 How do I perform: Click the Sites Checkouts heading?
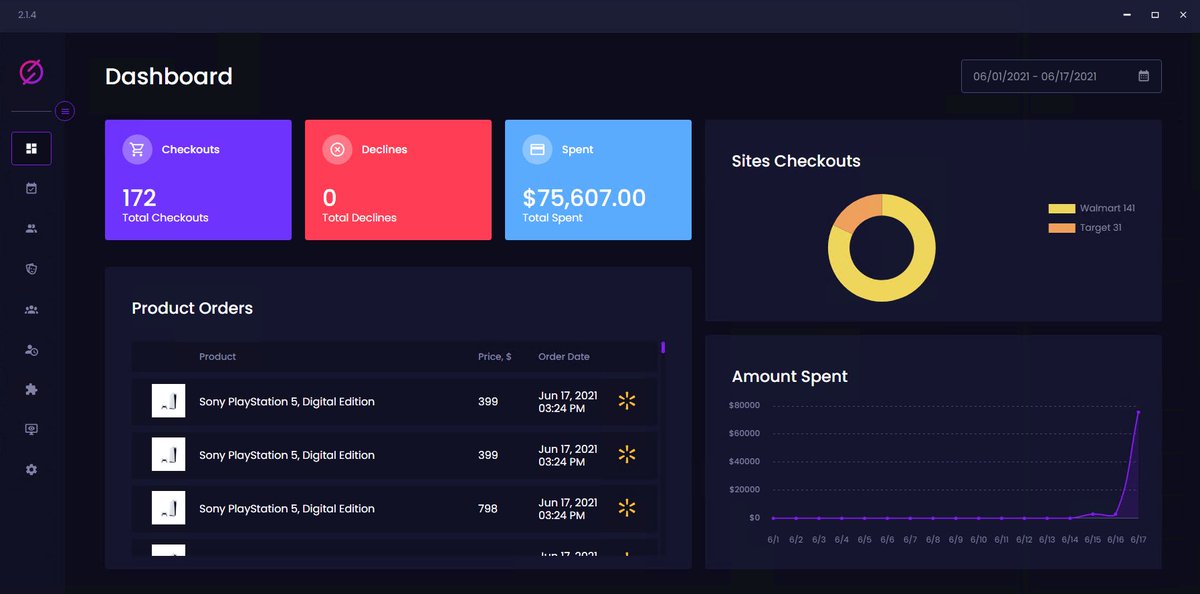(x=796, y=161)
